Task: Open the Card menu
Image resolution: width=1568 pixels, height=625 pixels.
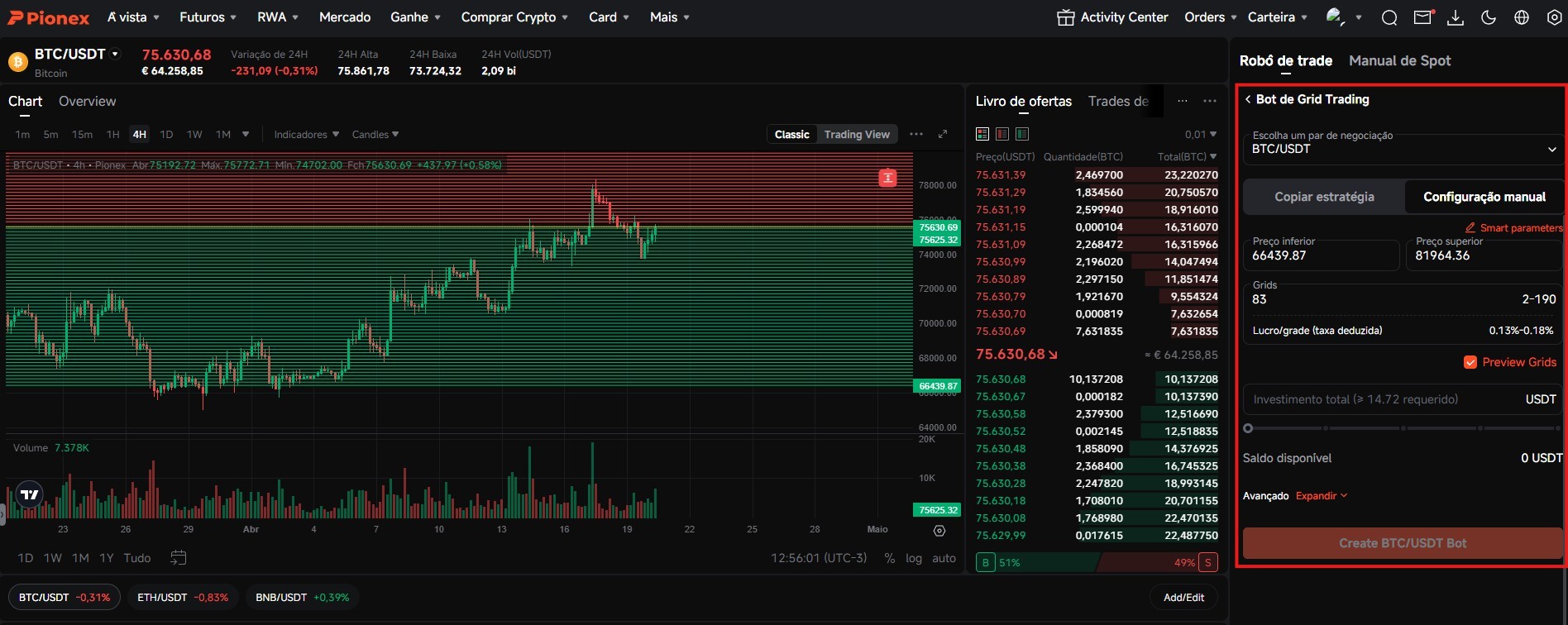Action: [609, 17]
